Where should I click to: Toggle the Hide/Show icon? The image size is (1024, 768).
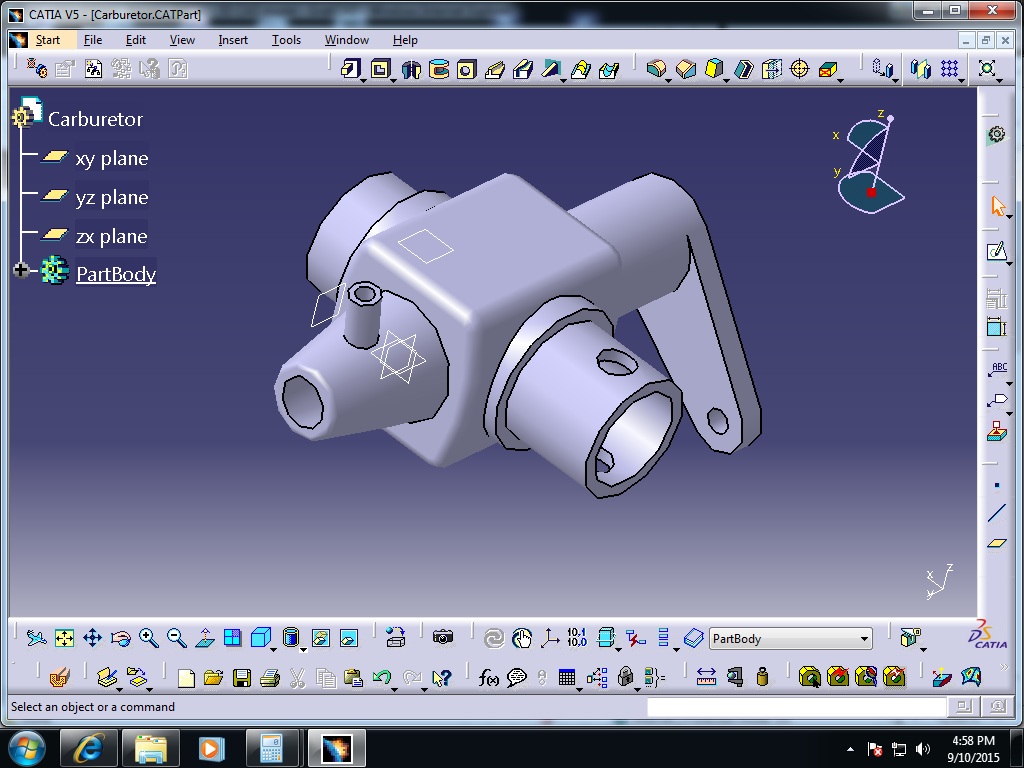[x=321, y=638]
